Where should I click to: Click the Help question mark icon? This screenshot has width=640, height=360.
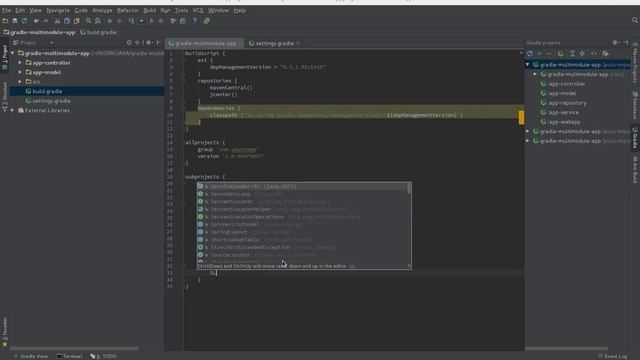tap(195, 21)
